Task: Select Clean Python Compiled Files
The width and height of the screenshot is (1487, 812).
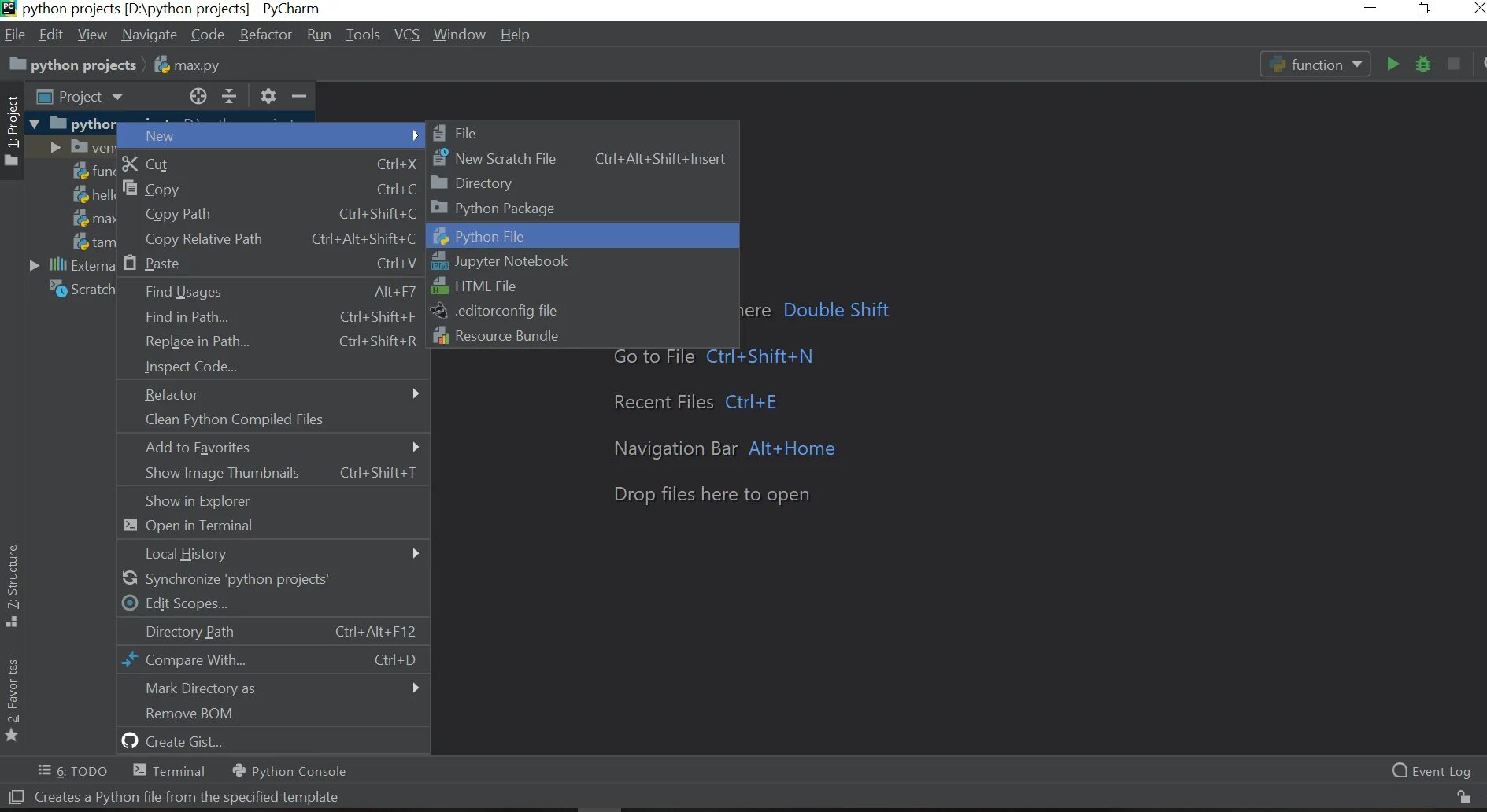Action: click(x=273, y=419)
